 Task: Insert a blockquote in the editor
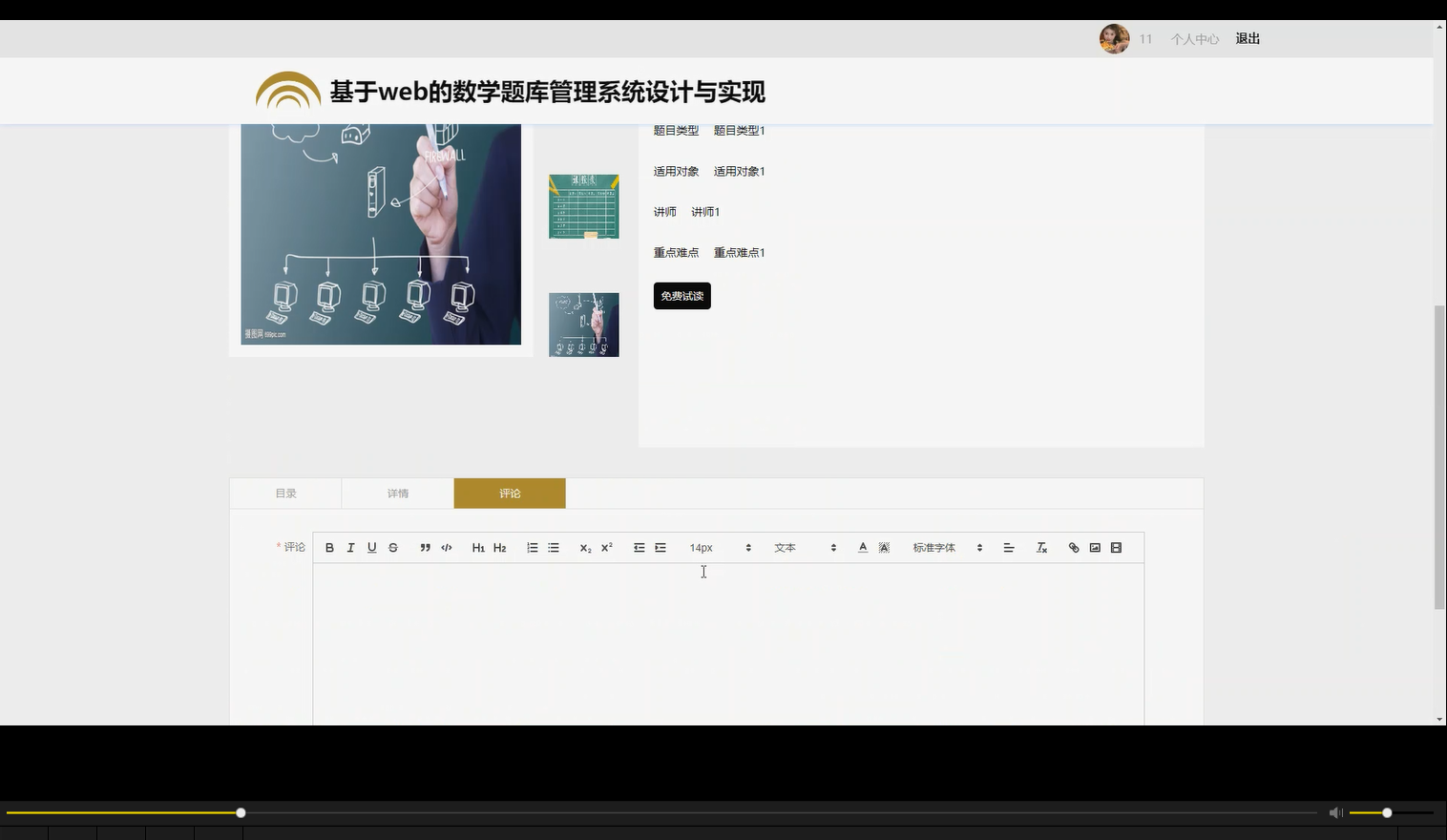coord(425,547)
